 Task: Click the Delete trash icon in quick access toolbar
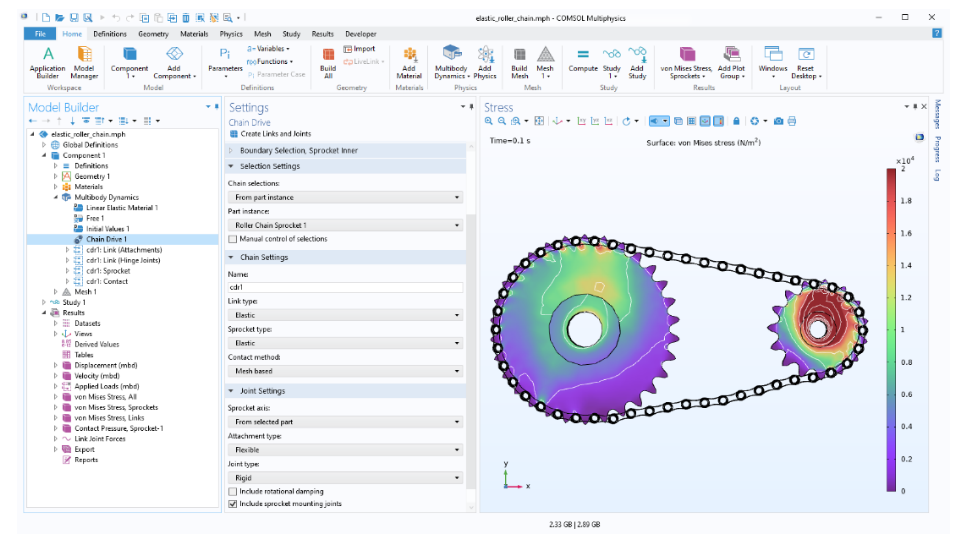[186, 18]
